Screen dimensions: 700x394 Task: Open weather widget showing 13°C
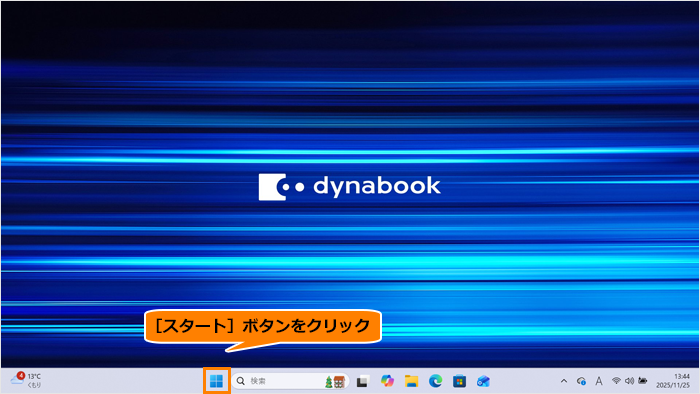26,380
